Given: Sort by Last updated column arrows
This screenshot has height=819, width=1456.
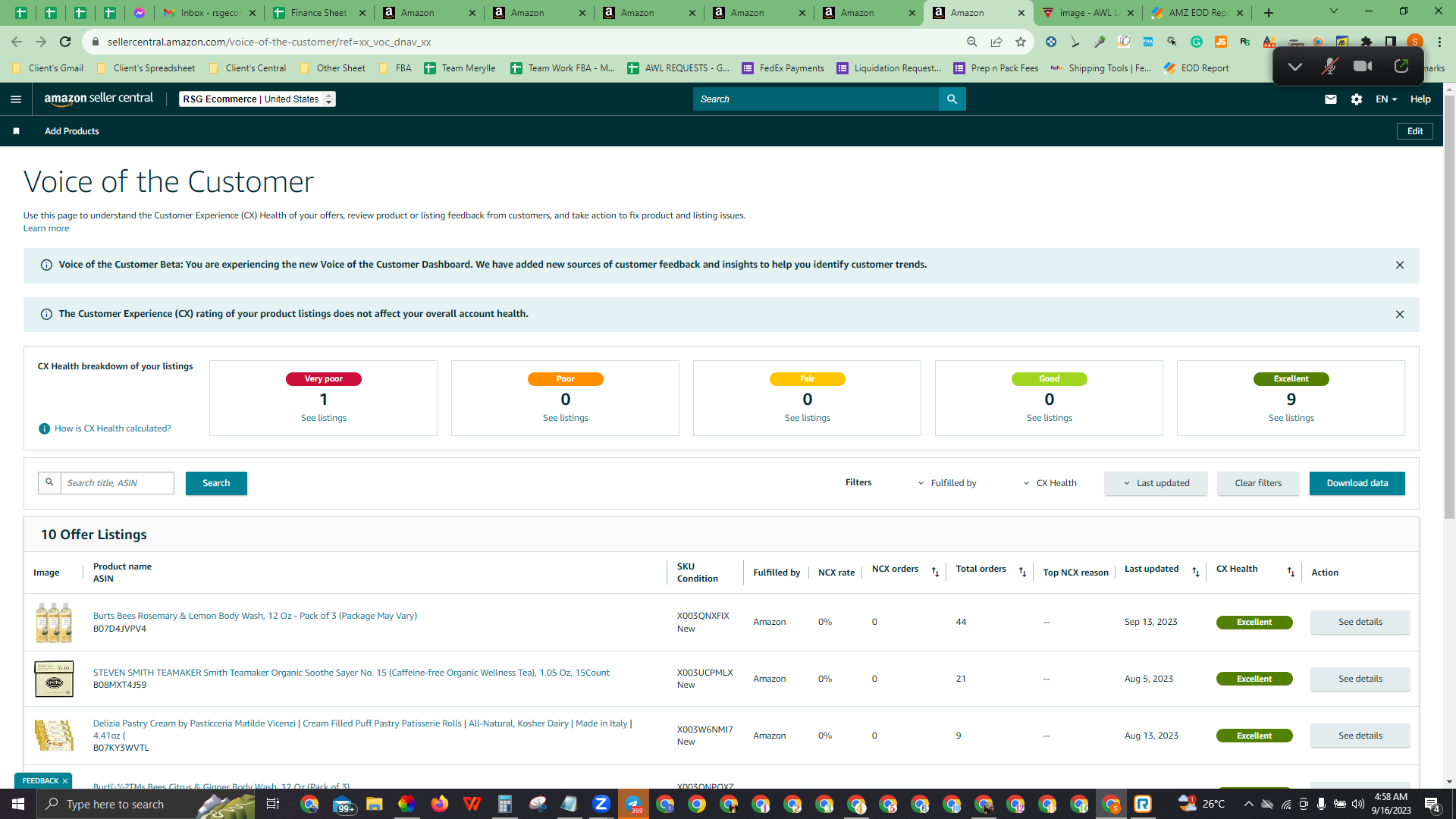Looking at the screenshot, I should (x=1196, y=572).
